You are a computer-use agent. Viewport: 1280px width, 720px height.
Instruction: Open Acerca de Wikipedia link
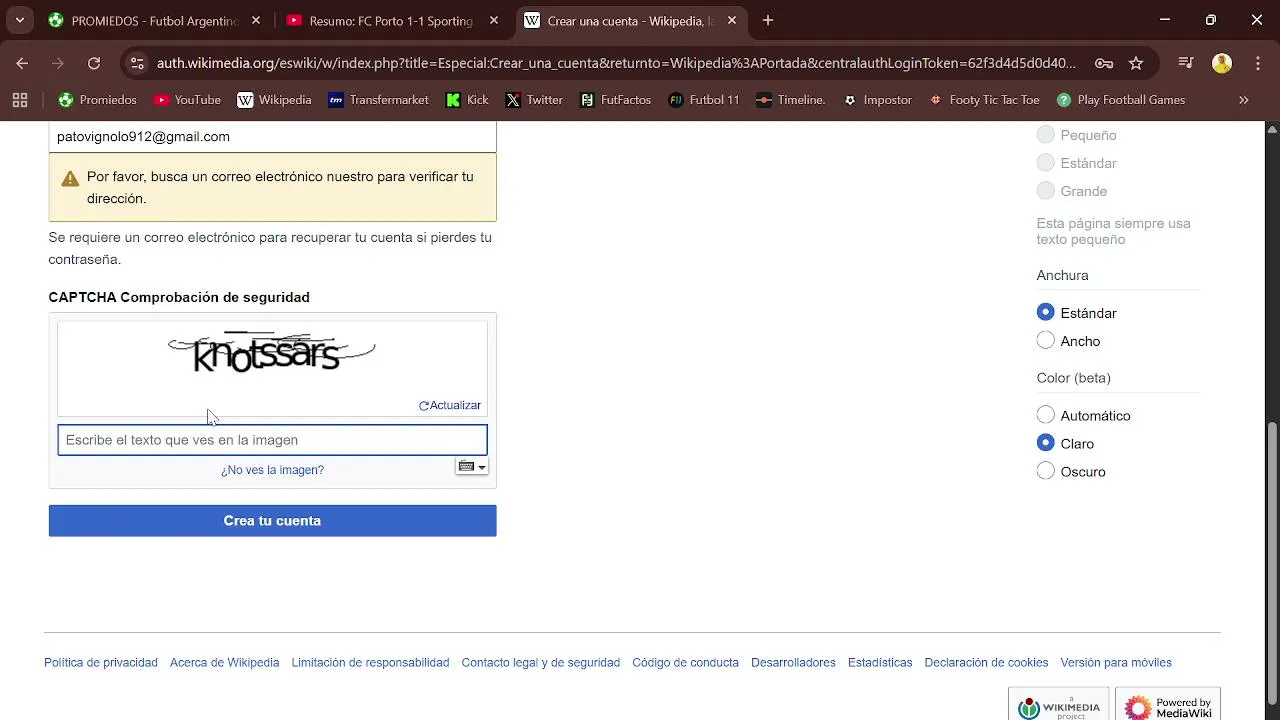[225, 663]
